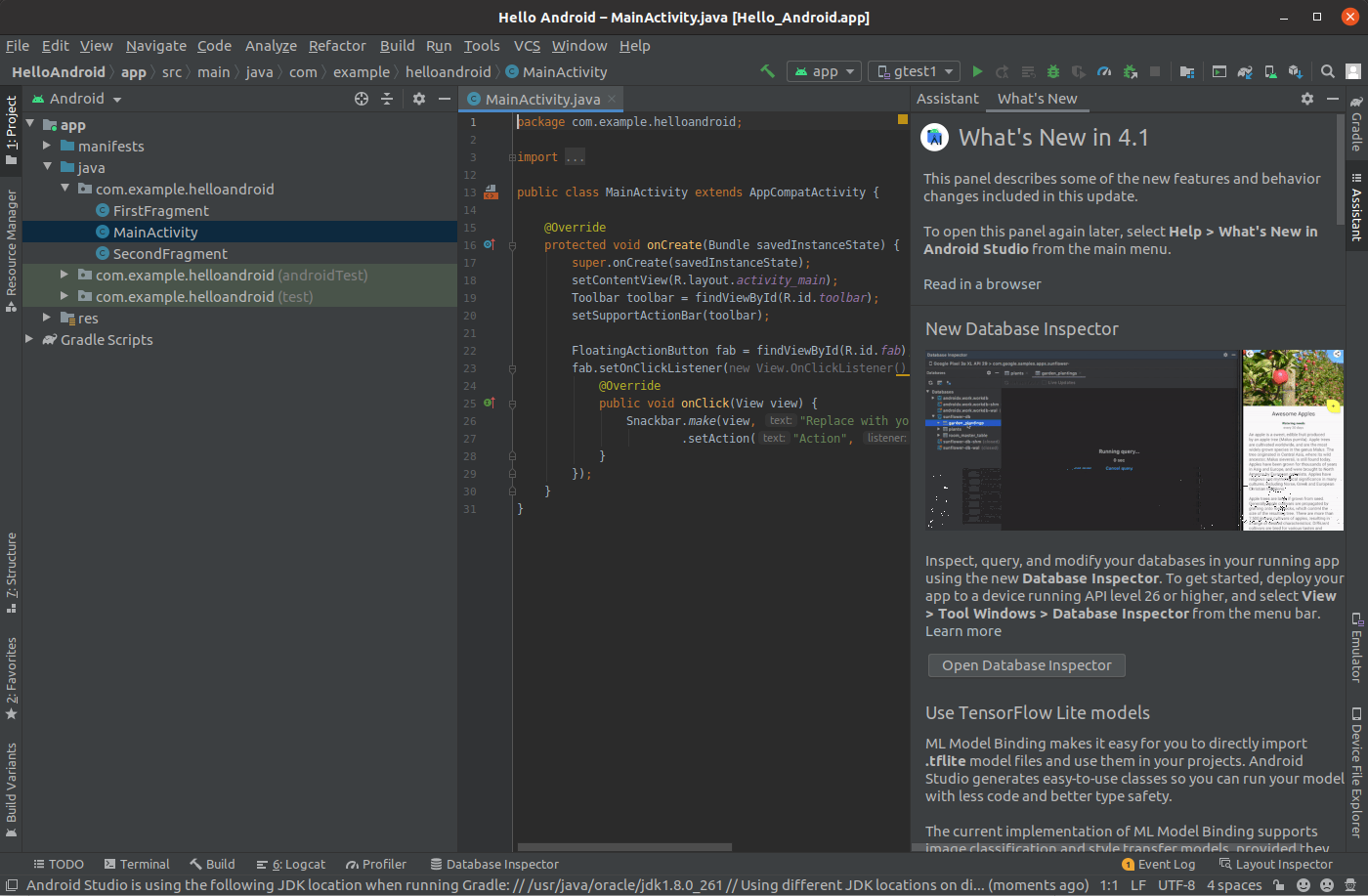
Task: Open the Refactor menu
Action: (x=337, y=46)
